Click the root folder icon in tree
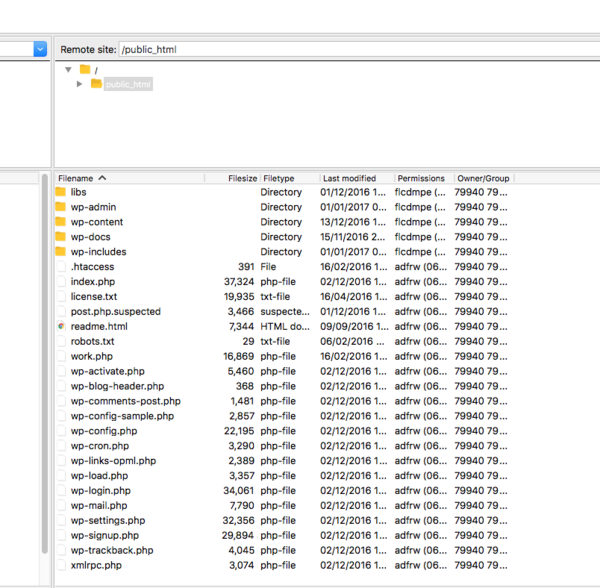The width and height of the screenshot is (600, 588). 86,69
